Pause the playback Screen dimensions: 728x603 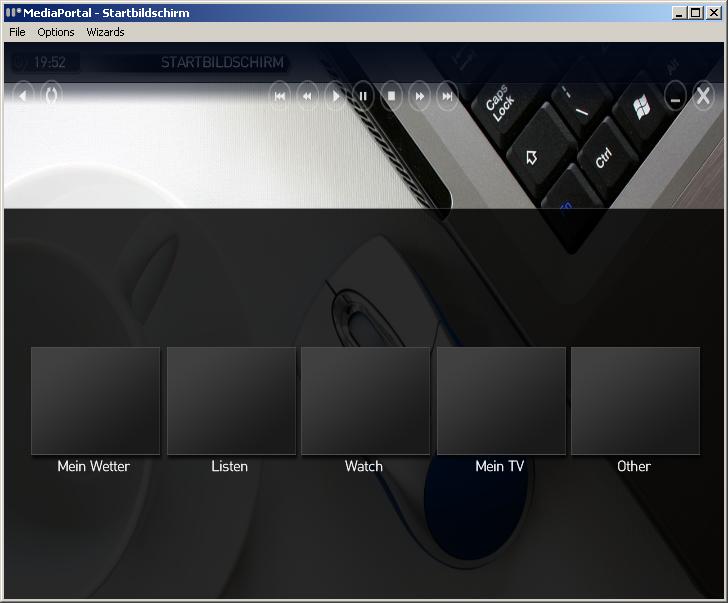[x=363, y=96]
